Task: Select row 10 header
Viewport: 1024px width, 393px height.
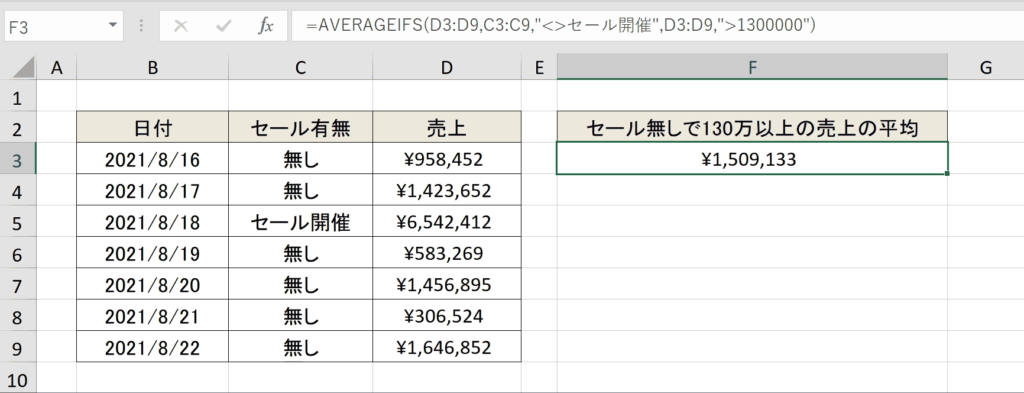Action: pyautogui.click(x=18, y=380)
